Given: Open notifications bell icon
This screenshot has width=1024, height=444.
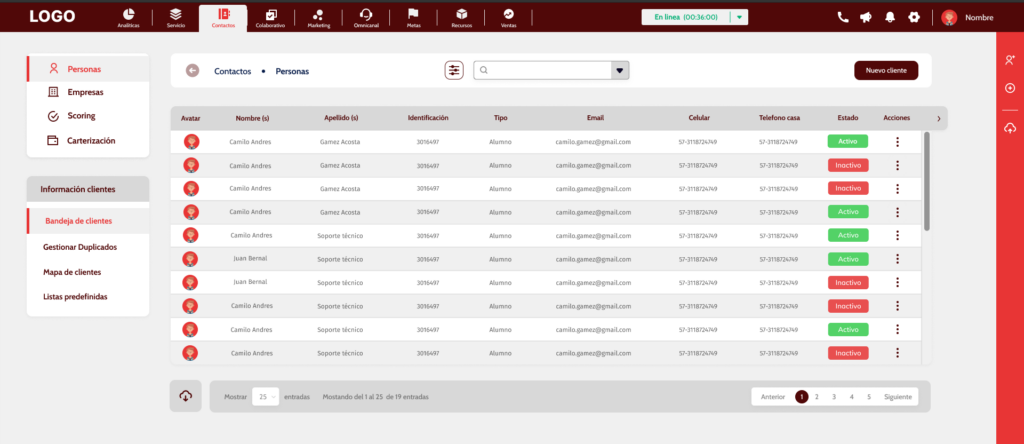Looking at the screenshot, I should pos(889,17).
